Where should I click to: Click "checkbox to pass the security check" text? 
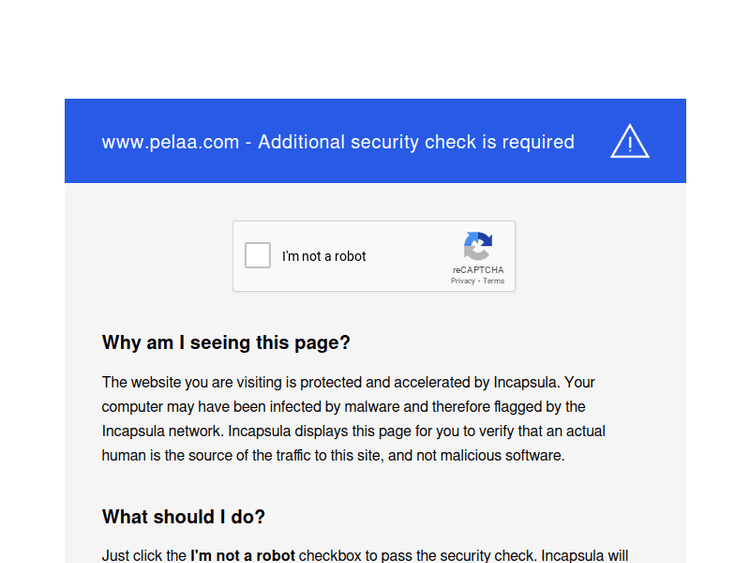pyautogui.click(x=412, y=556)
